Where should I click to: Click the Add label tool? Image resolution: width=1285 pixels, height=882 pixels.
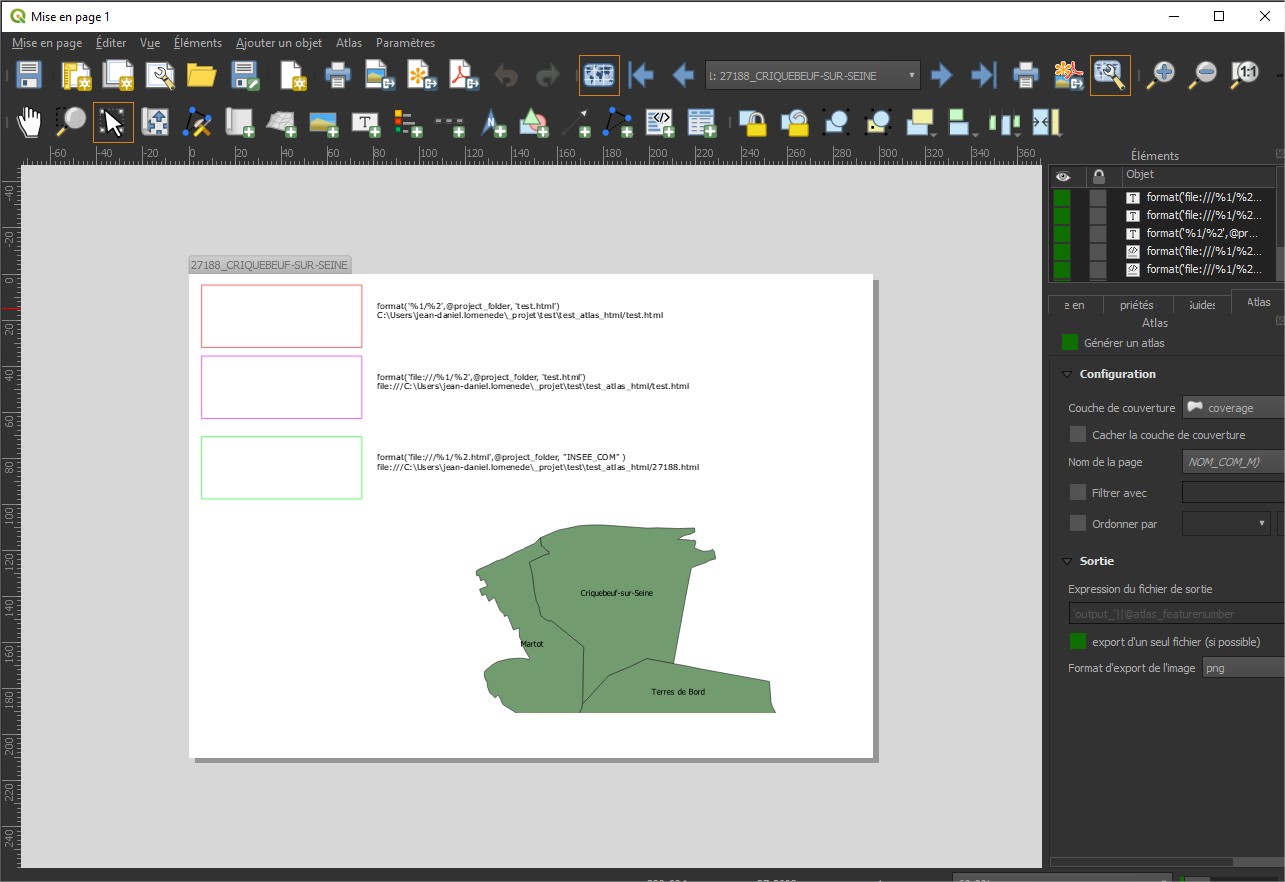click(366, 122)
